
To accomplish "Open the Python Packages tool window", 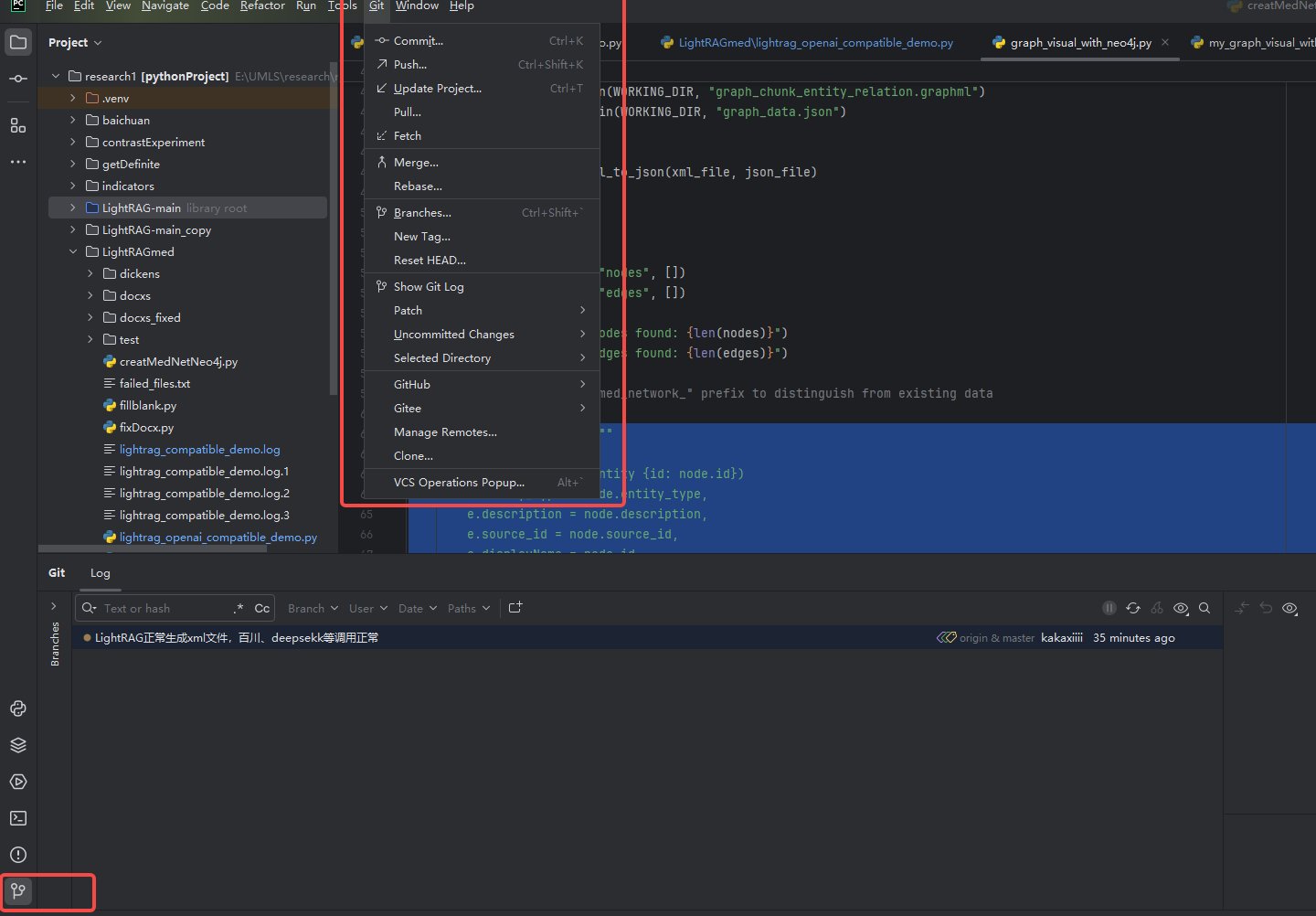I will click(18, 708).
